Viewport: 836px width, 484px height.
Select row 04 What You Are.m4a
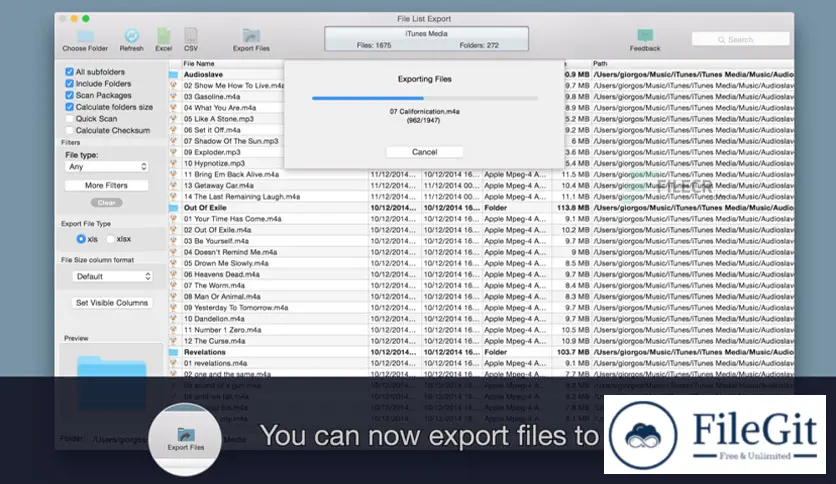220,108
